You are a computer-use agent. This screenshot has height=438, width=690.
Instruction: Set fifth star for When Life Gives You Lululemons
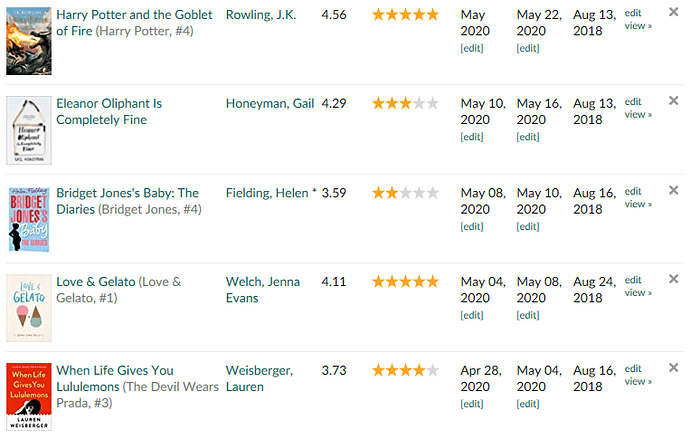(x=433, y=370)
